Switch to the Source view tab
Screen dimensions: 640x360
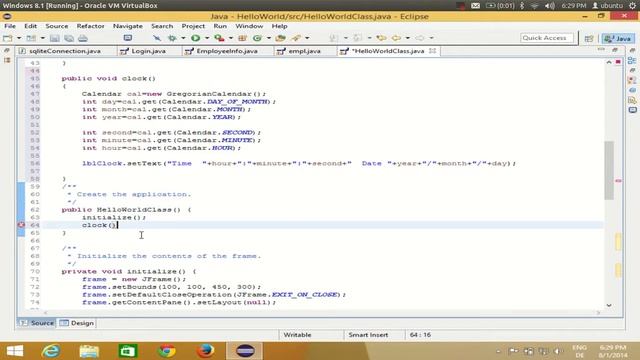(x=37, y=323)
